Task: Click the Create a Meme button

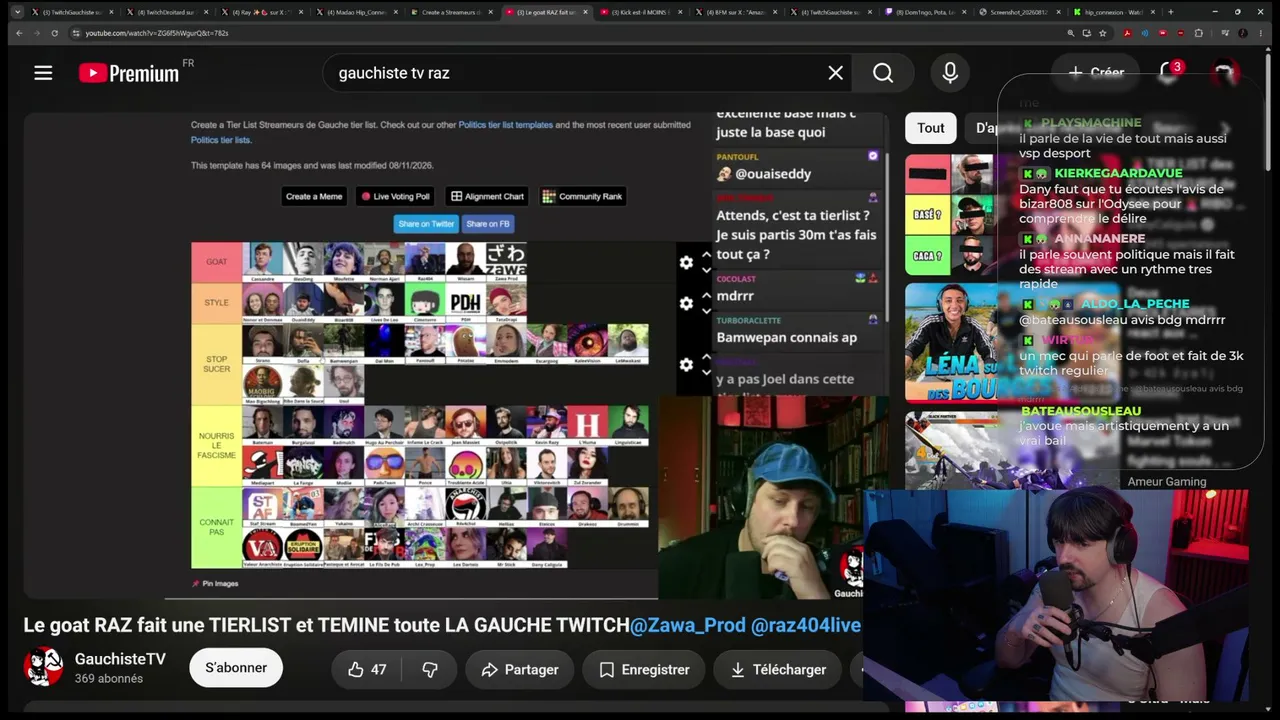Action: [314, 196]
